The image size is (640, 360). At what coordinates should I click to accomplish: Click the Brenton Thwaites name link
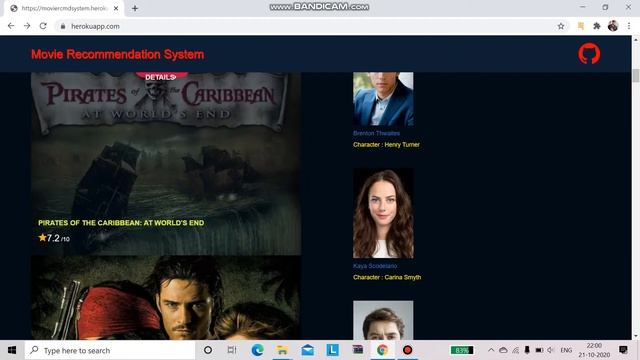pos(376,133)
